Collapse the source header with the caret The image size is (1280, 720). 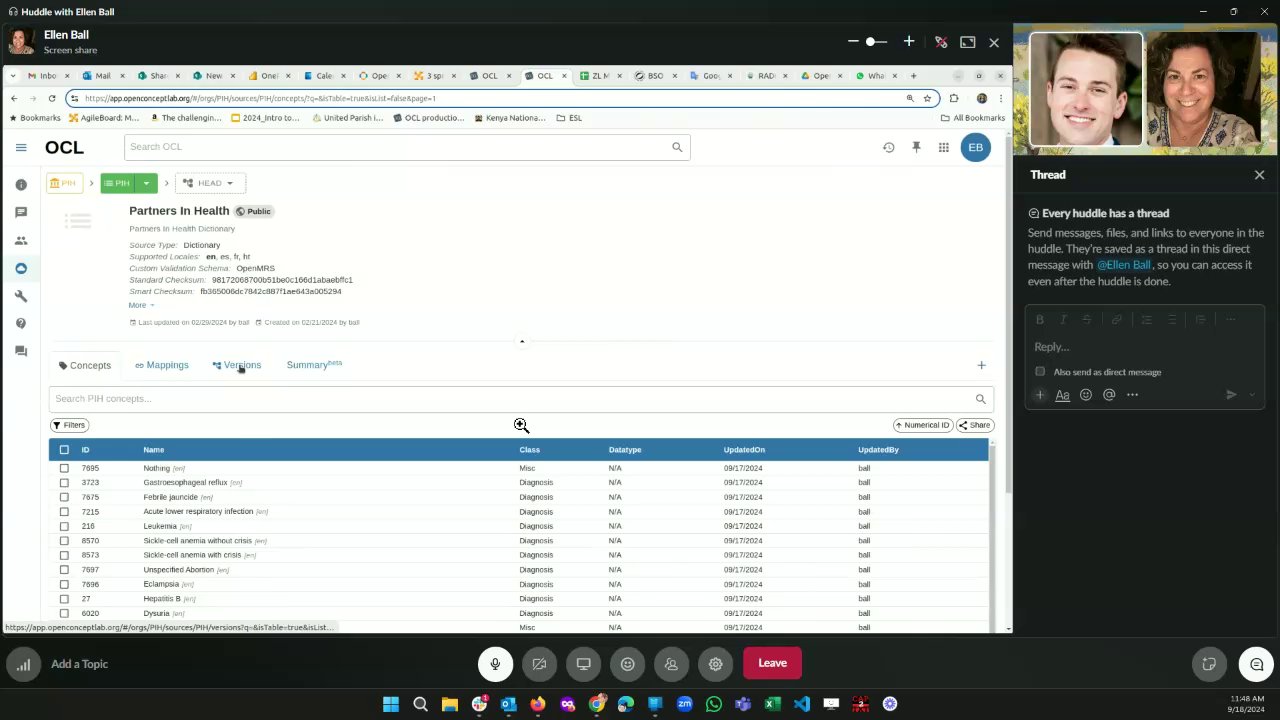(x=521, y=341)
